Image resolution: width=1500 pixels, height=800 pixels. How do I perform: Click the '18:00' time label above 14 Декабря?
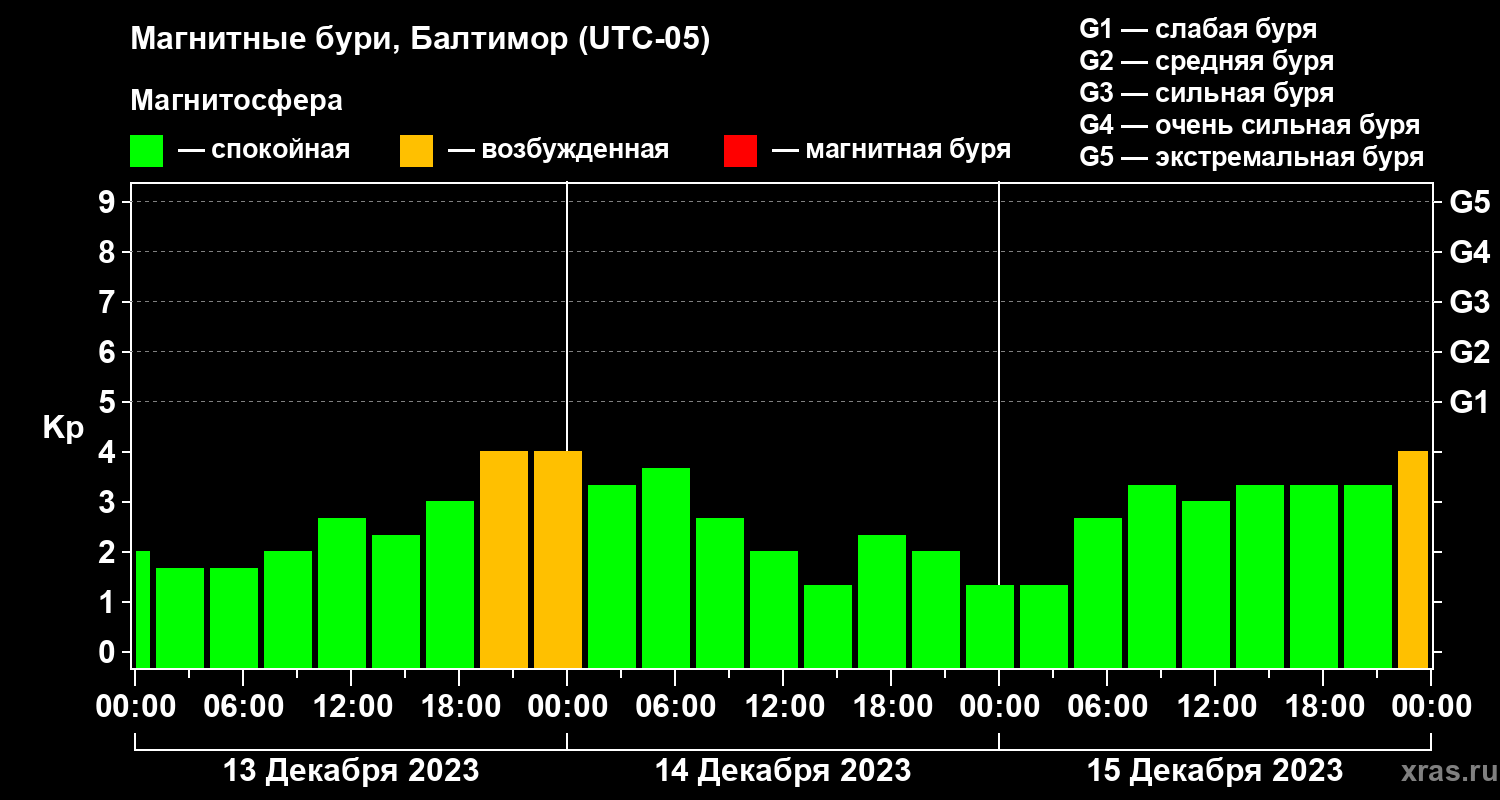pos(891,706)
